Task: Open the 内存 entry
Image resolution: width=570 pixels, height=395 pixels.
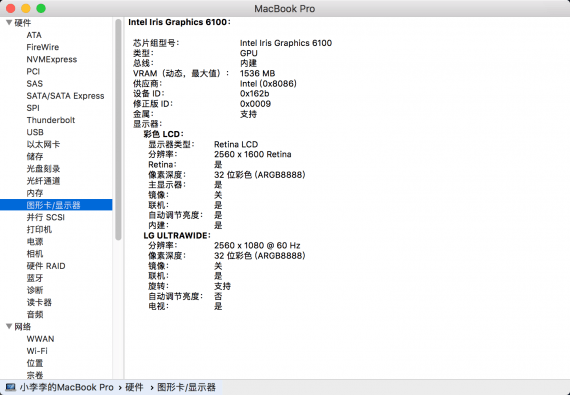Action: (x=35, y=193)
